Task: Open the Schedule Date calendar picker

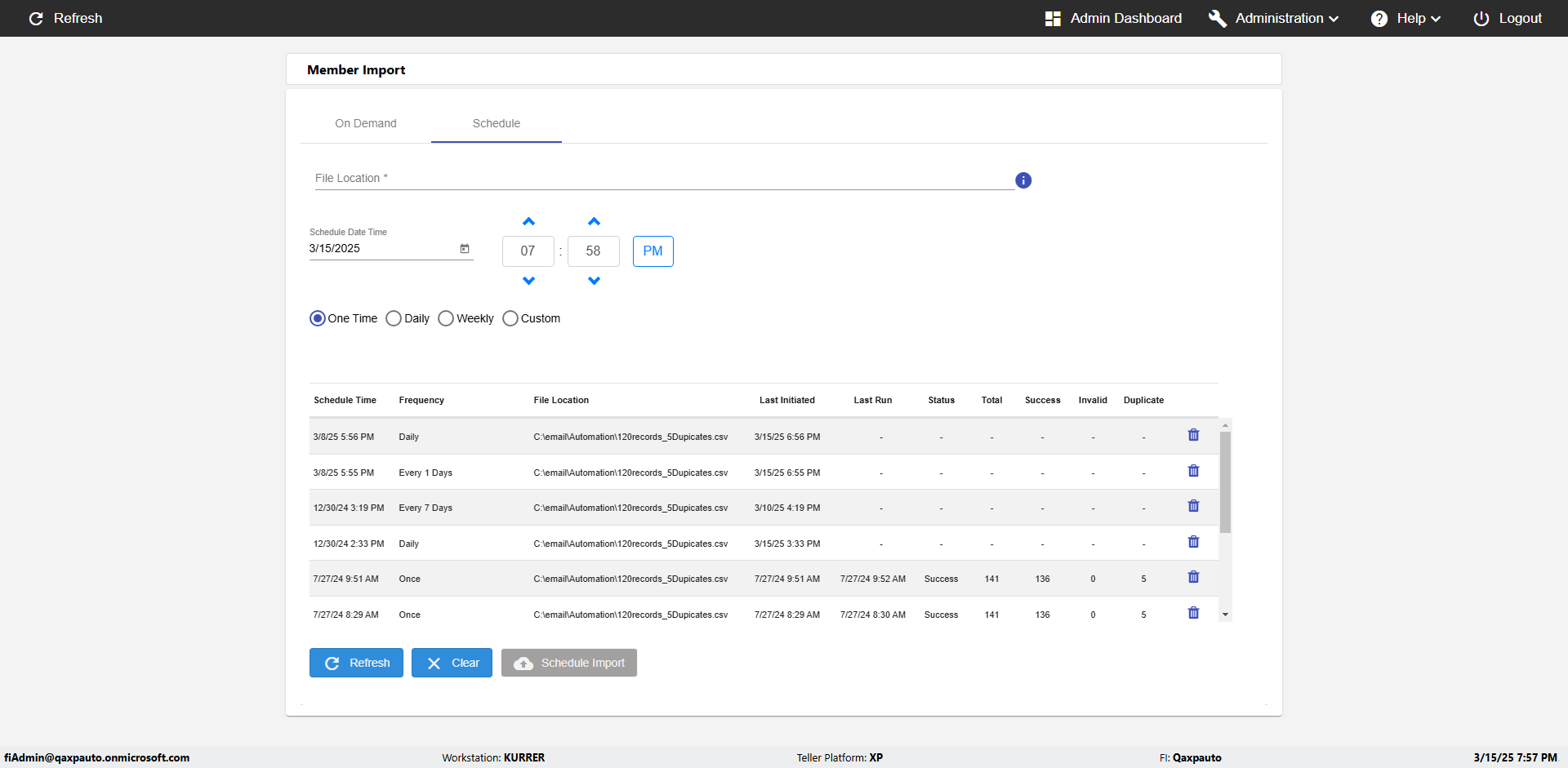Action: click(x=465, y=249)
